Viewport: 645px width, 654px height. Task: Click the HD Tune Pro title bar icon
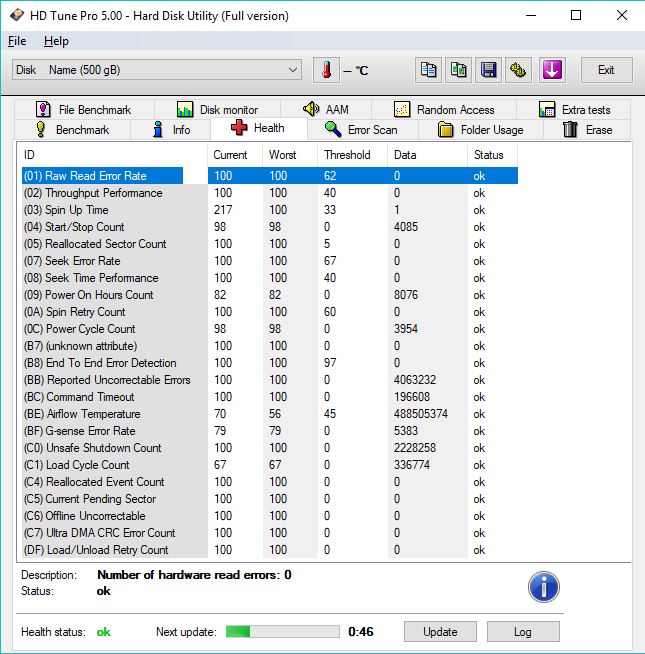pyautogui.click(x=17, y=15)
